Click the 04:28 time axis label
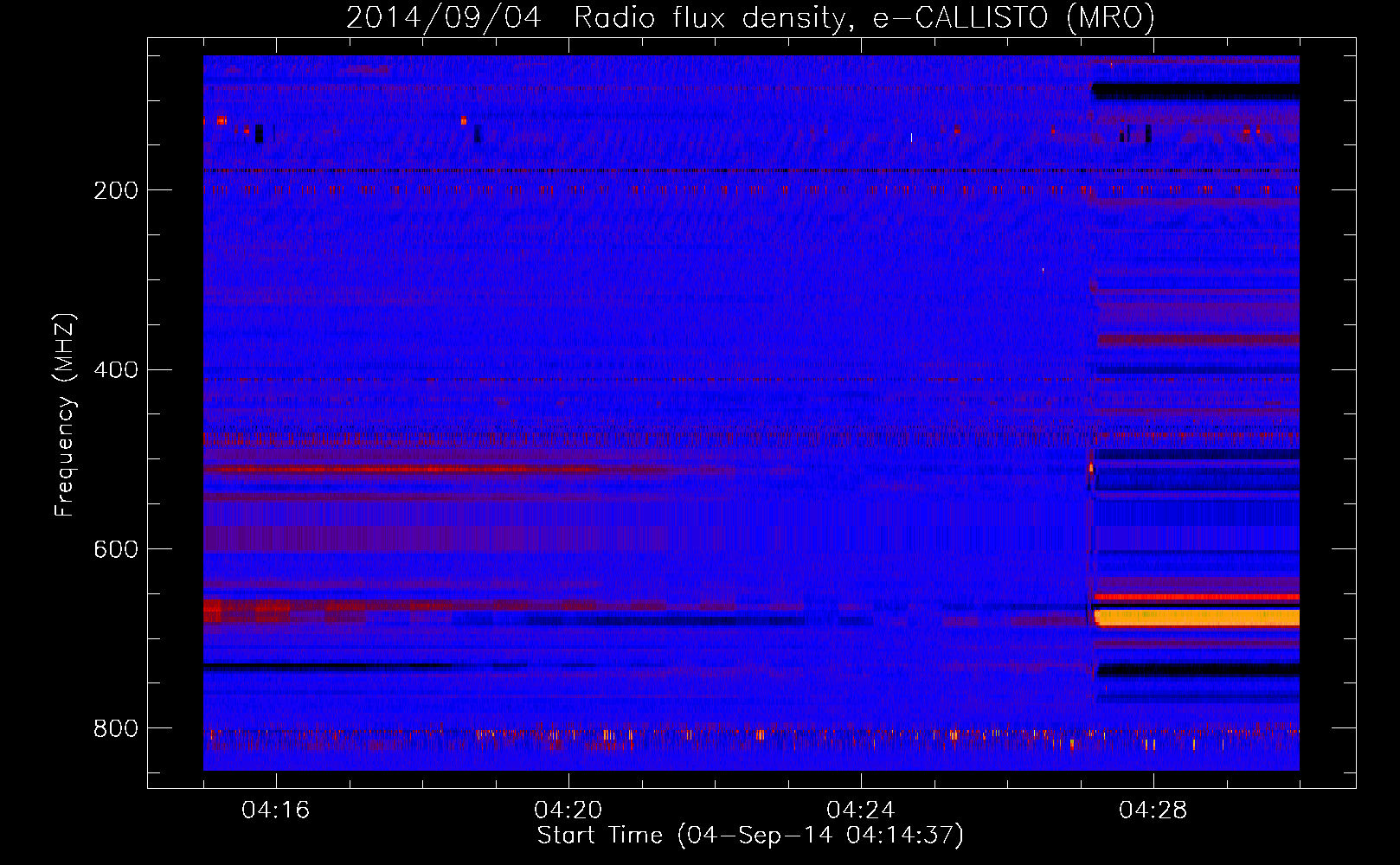Viewport: 1400px width, 865px height. point(1153,811)
